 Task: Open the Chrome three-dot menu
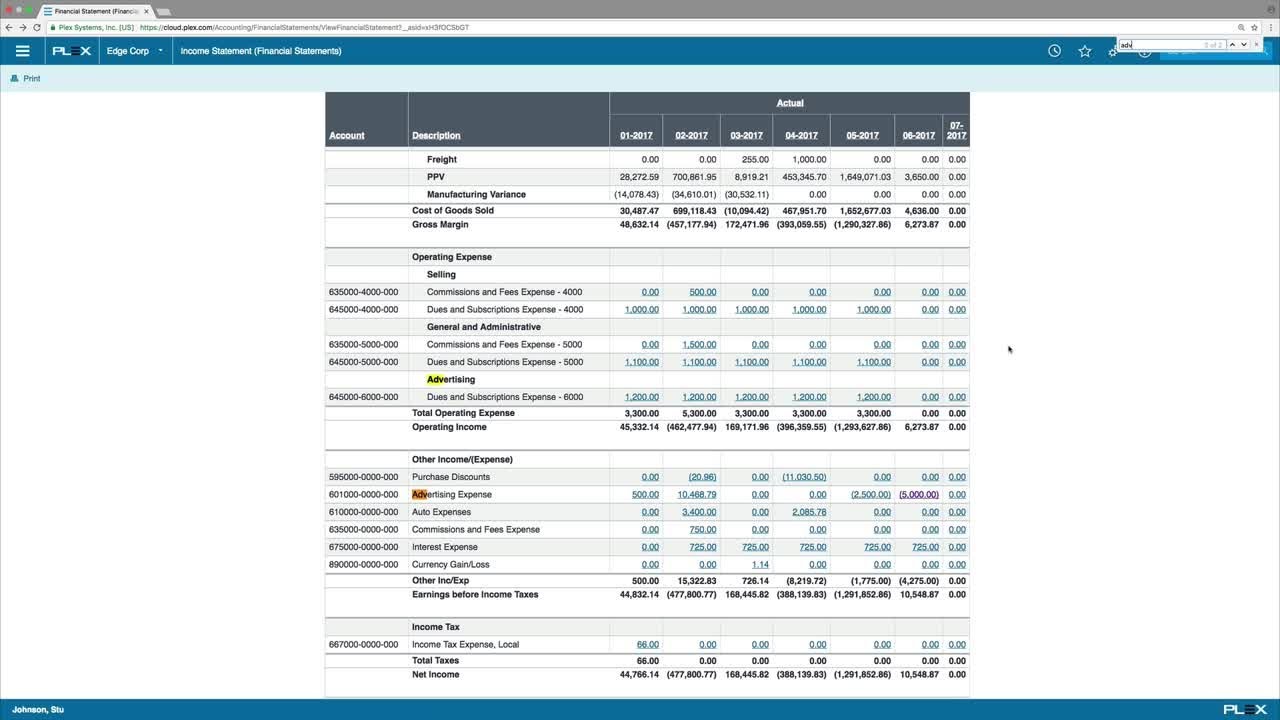click(x=1269, y=27)
